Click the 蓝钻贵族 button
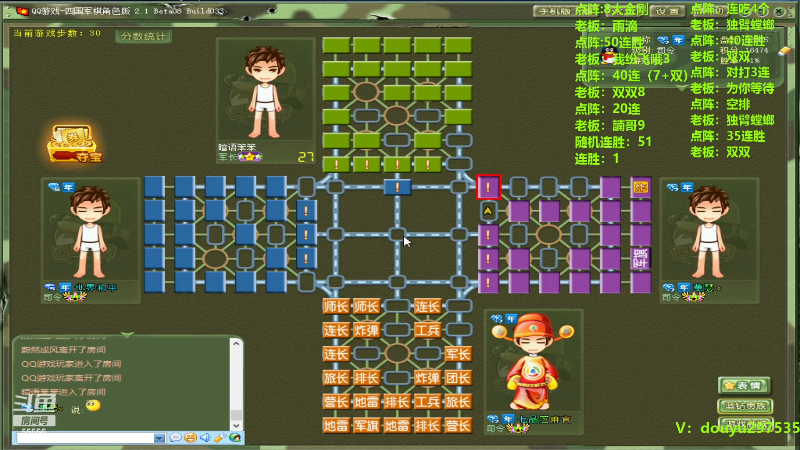The width and height of the screenshot is (800, 450). point(744,406)
